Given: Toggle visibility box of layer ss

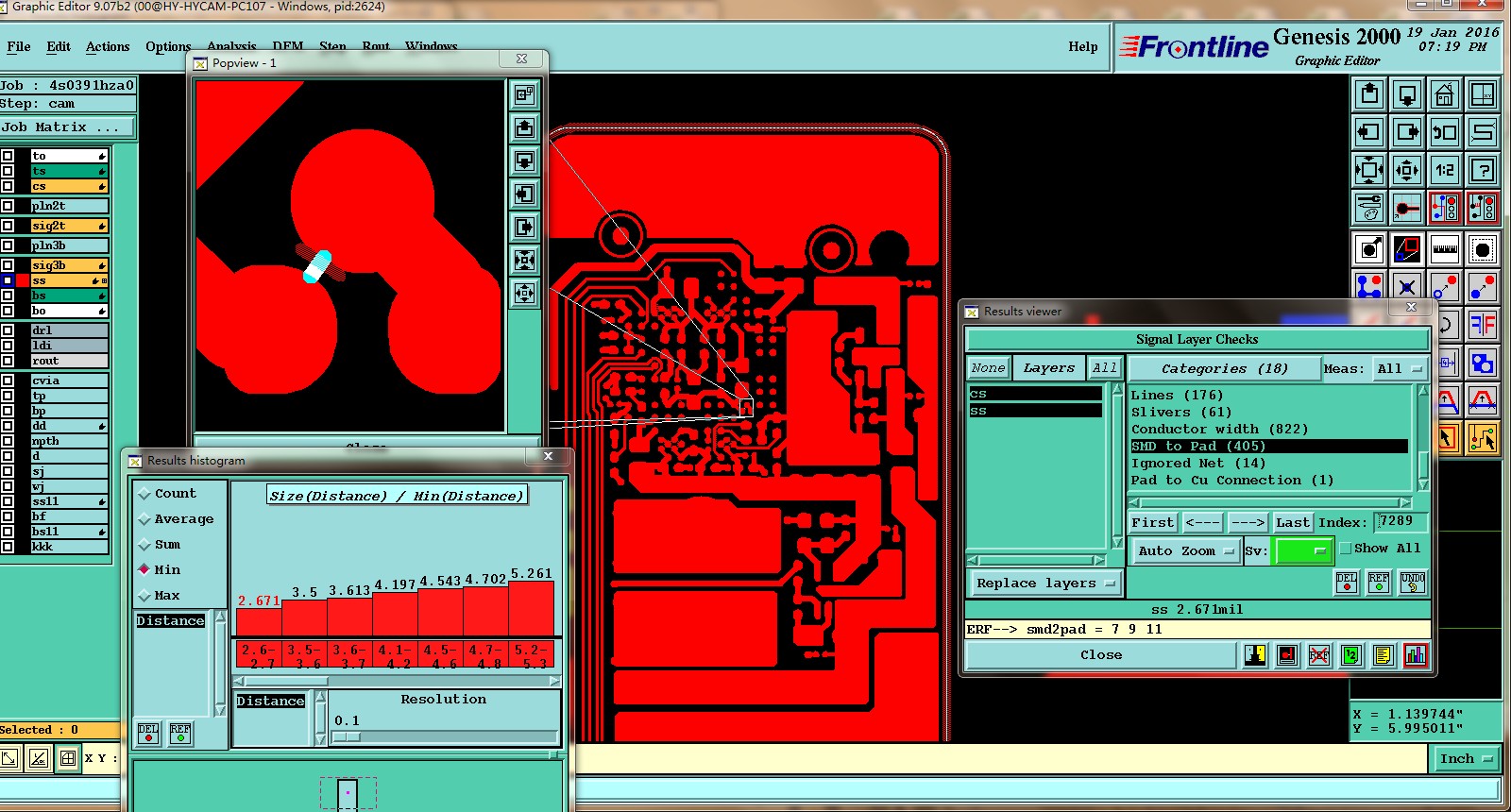Looking at the screenshot, I should pyautogui.click(x=8, y=280).
